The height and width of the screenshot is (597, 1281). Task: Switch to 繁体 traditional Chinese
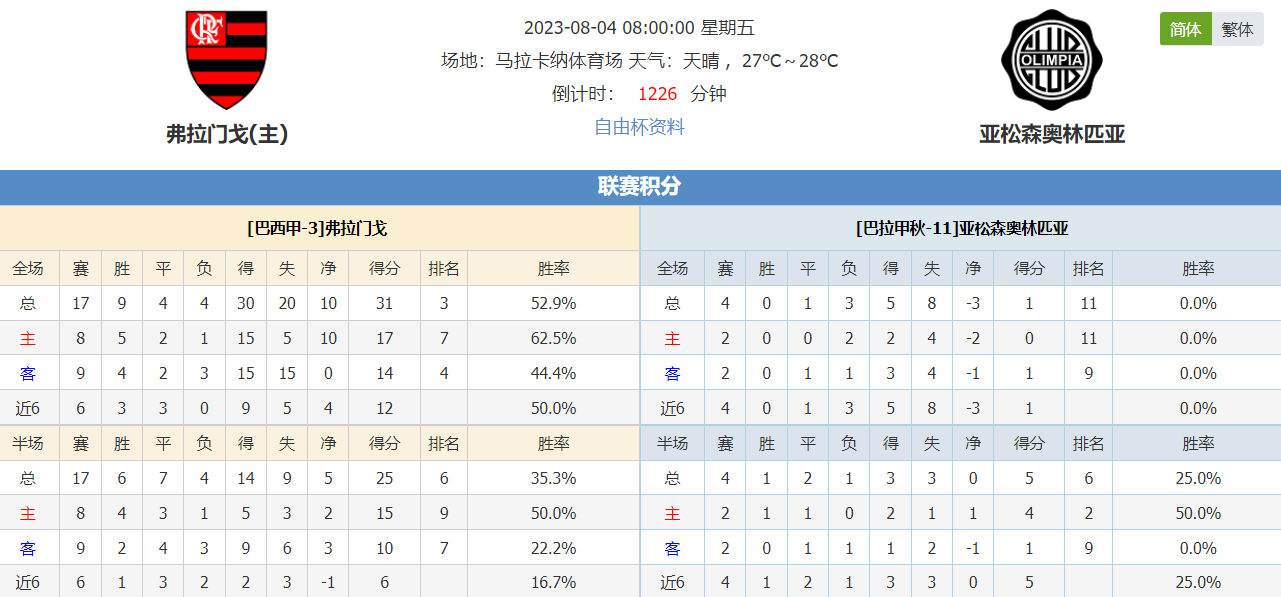tap(1237, 29)
